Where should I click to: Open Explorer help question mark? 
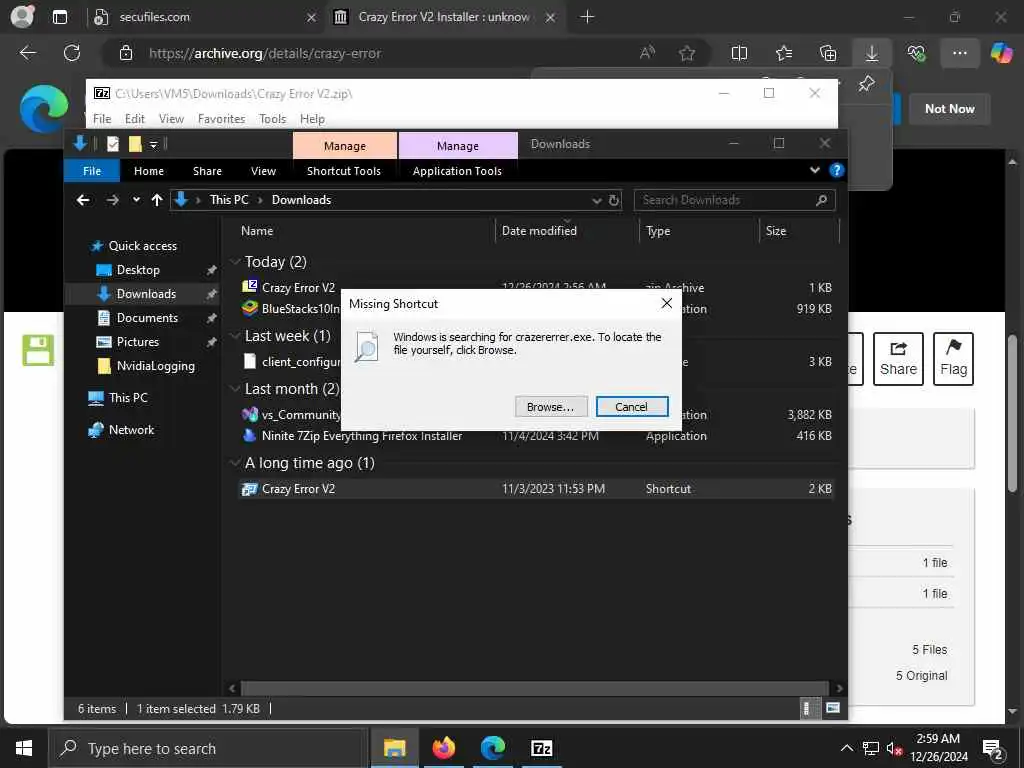point(836,170)
